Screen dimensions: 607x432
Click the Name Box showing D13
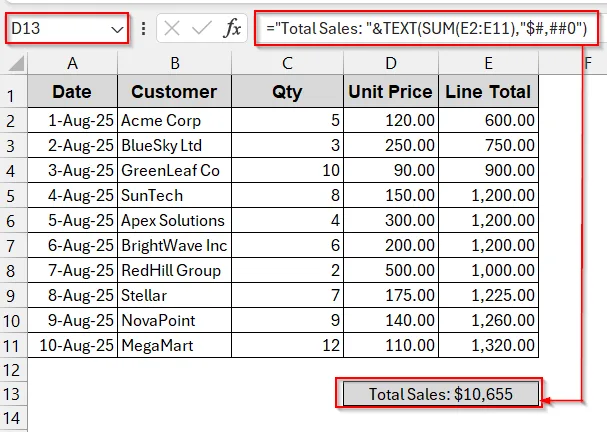pyautogui.click(x=67, y=28)
